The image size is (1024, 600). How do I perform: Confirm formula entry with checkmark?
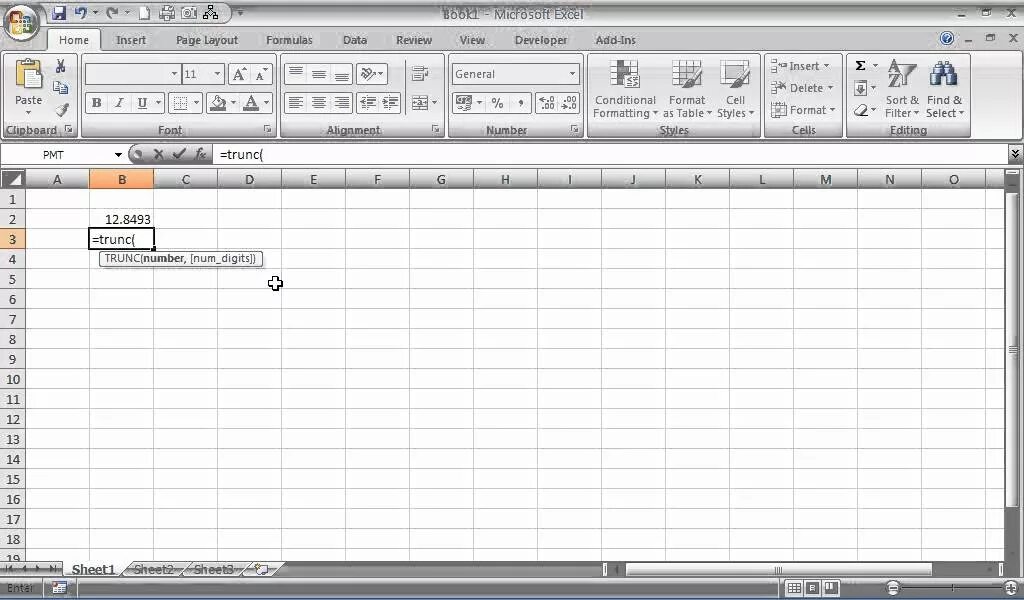pyautogui.click(x=179, y=154)
